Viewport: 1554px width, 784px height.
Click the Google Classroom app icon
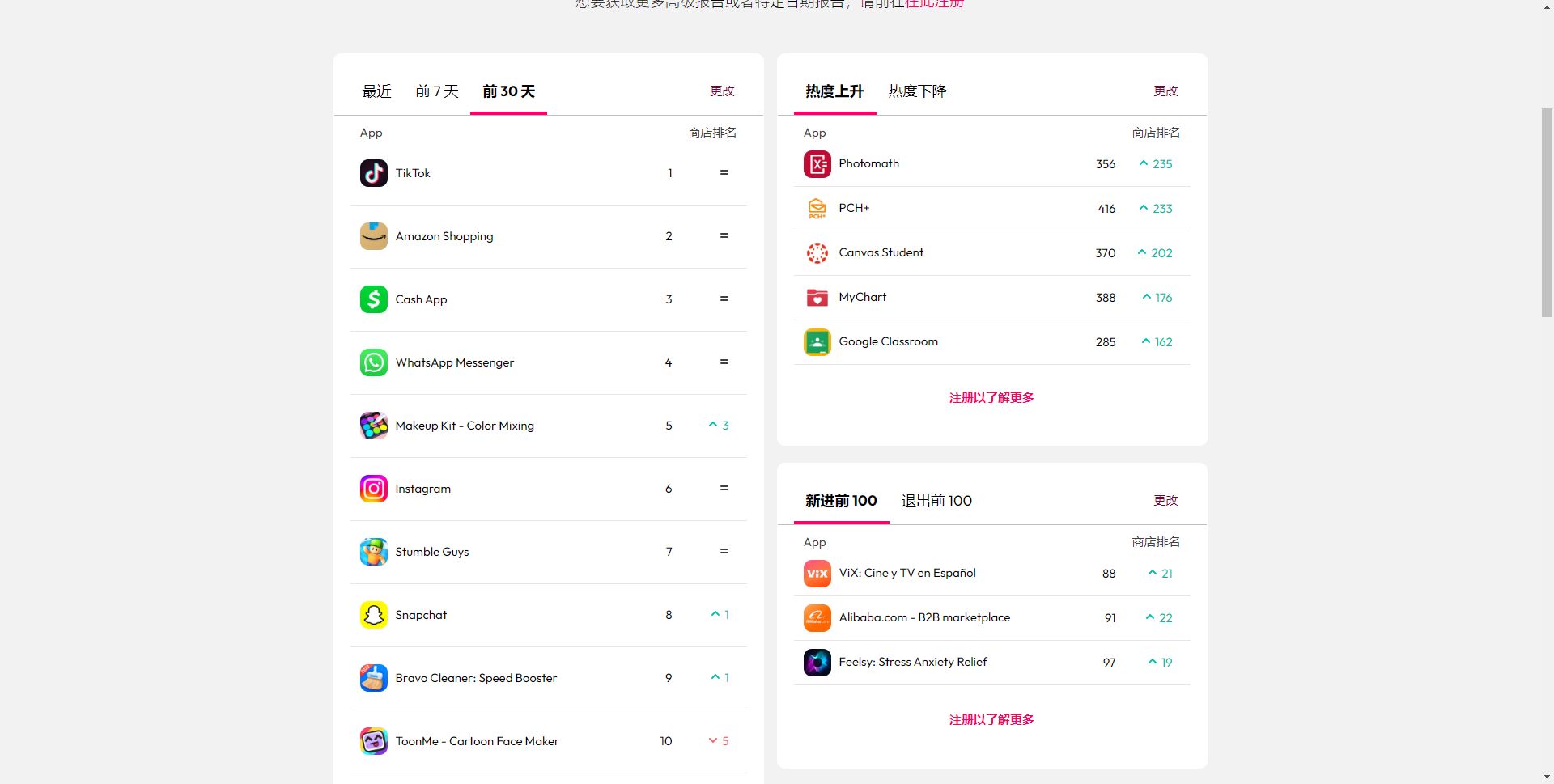(817, 342)
